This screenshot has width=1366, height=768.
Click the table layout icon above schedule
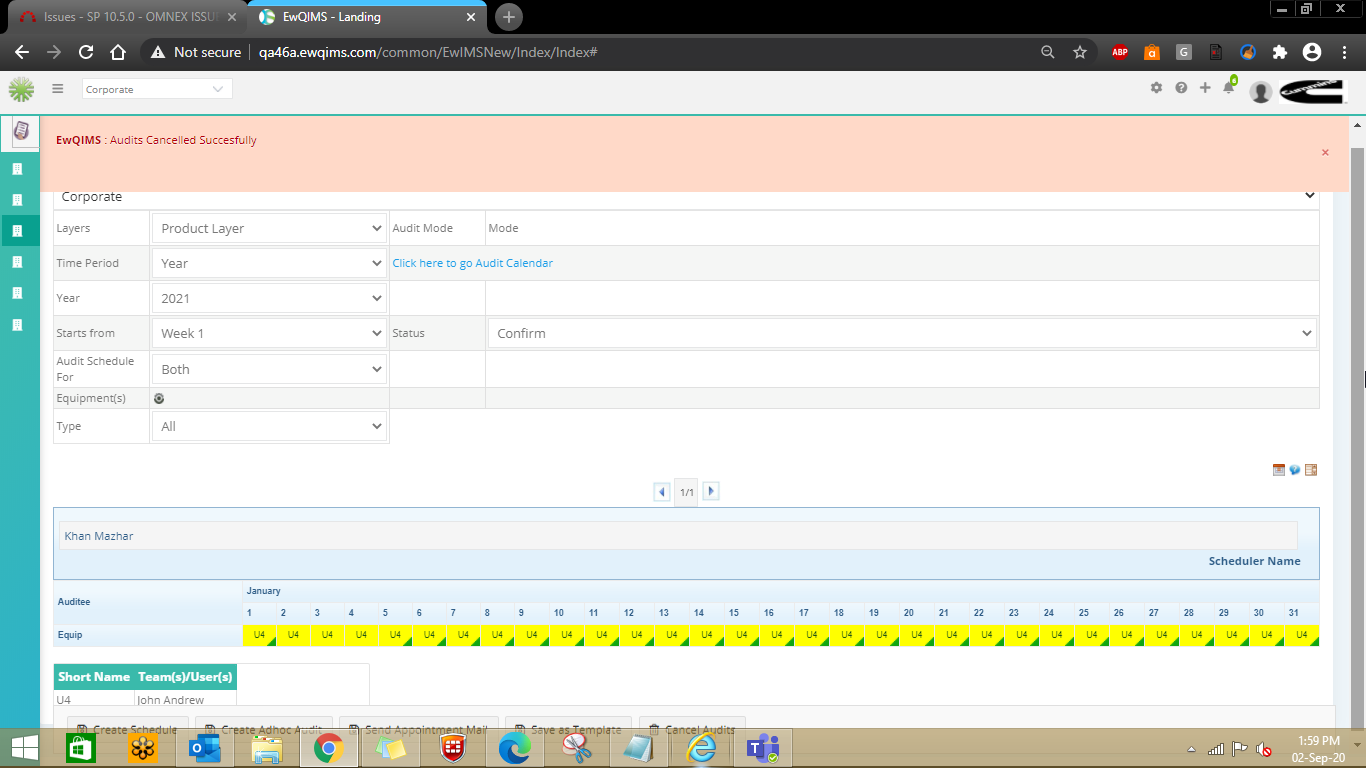(x=1311, y=470)
